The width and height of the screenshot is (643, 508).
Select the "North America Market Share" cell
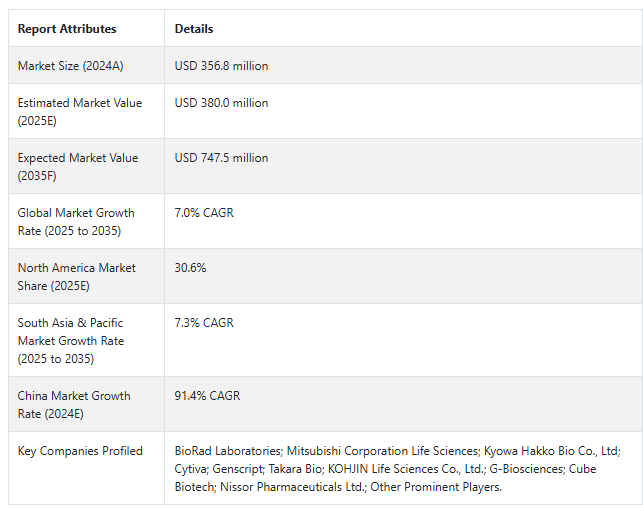pos(76,276)
